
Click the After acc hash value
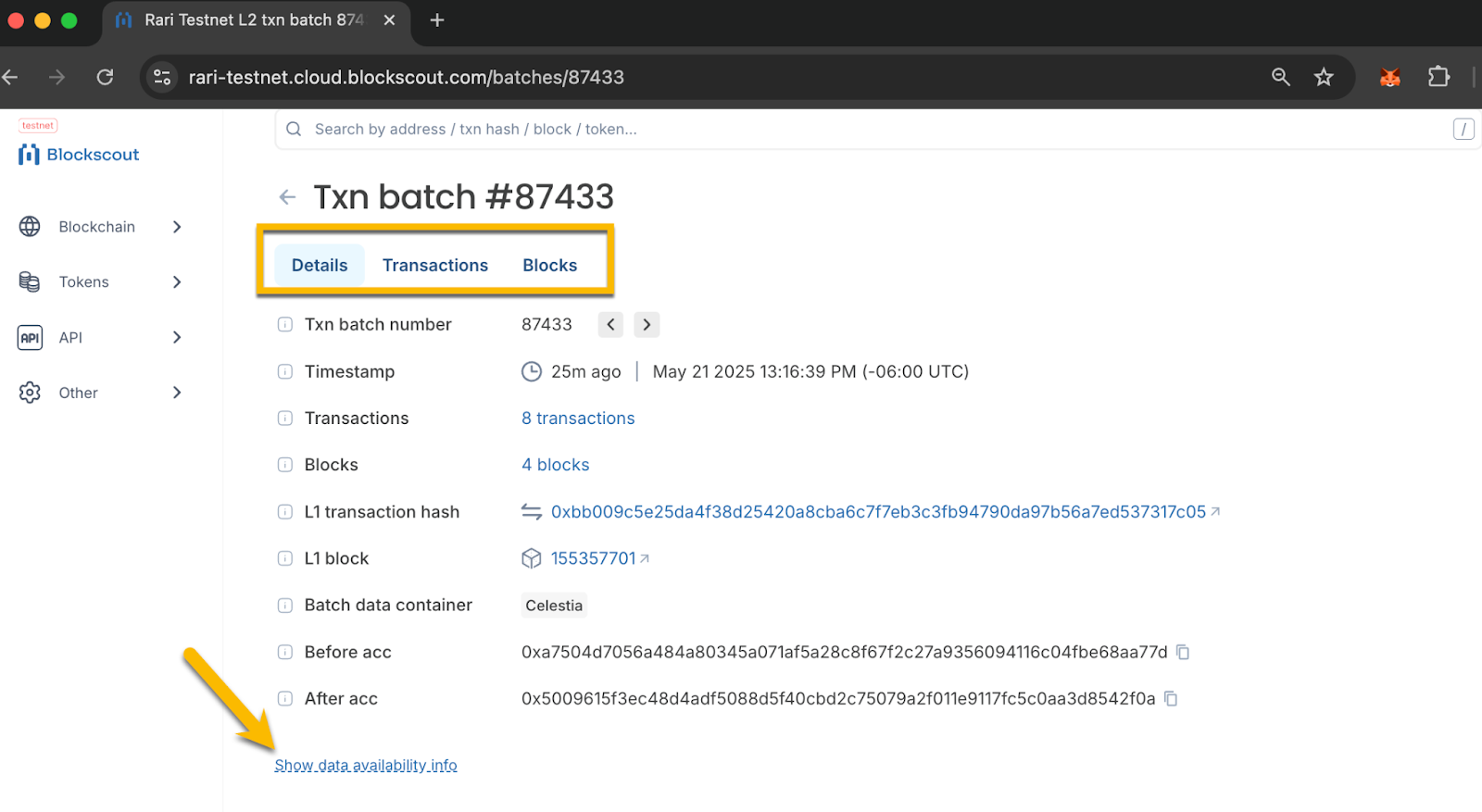(838, 698)
